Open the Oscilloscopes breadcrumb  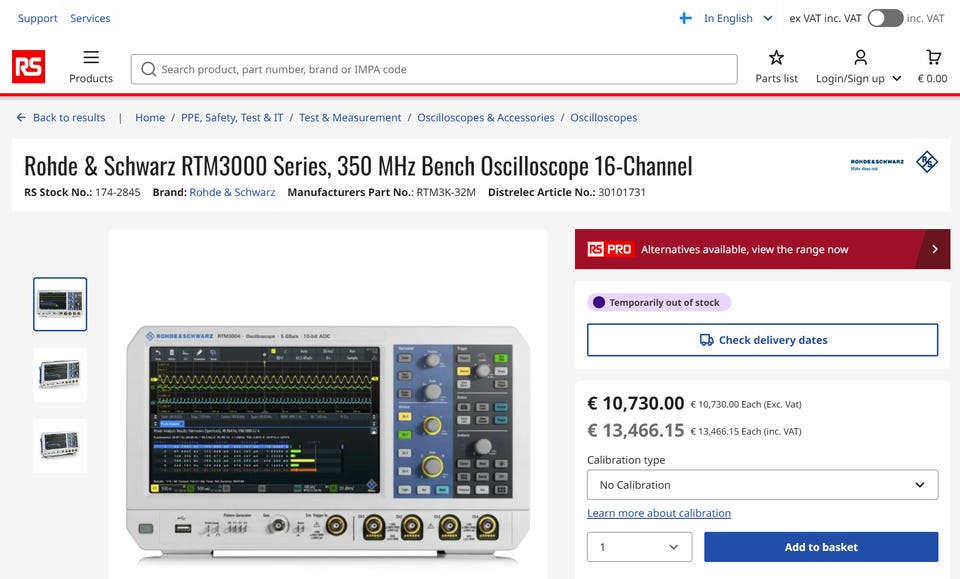tap(604, 118)
